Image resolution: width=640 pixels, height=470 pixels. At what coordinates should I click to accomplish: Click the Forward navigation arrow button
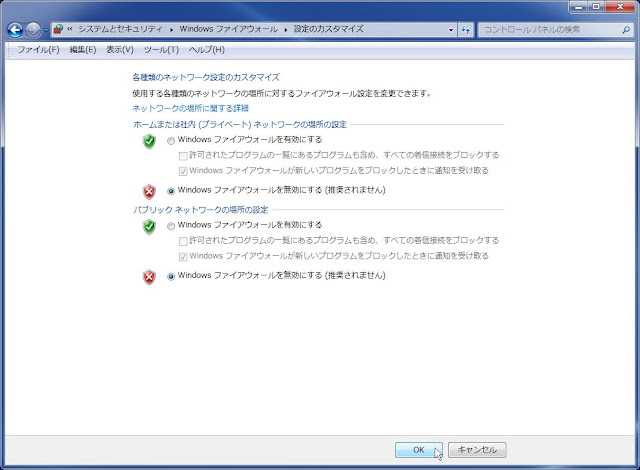[33, 30]
